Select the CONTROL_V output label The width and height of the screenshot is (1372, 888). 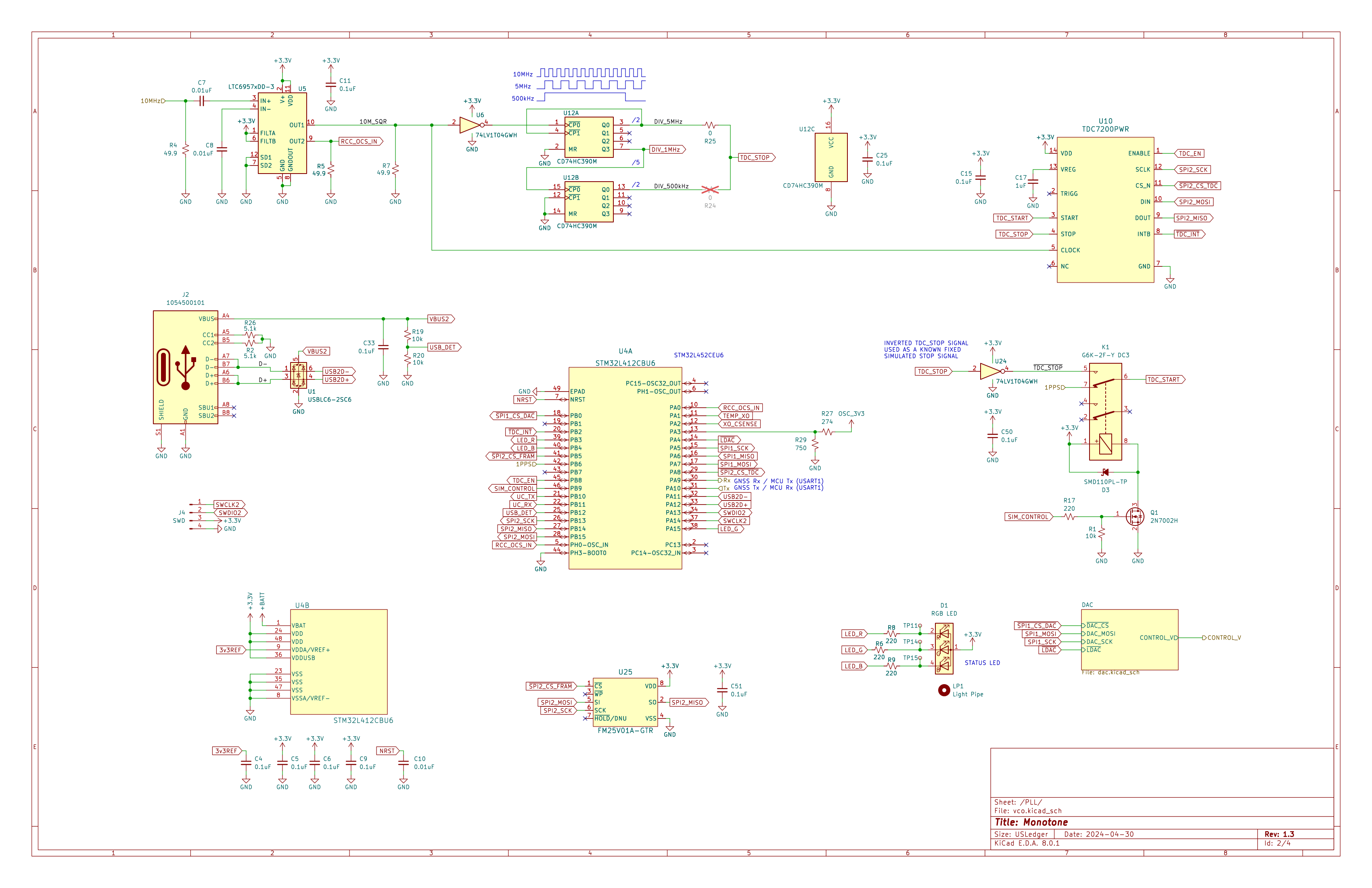[x=1221, y=638]
